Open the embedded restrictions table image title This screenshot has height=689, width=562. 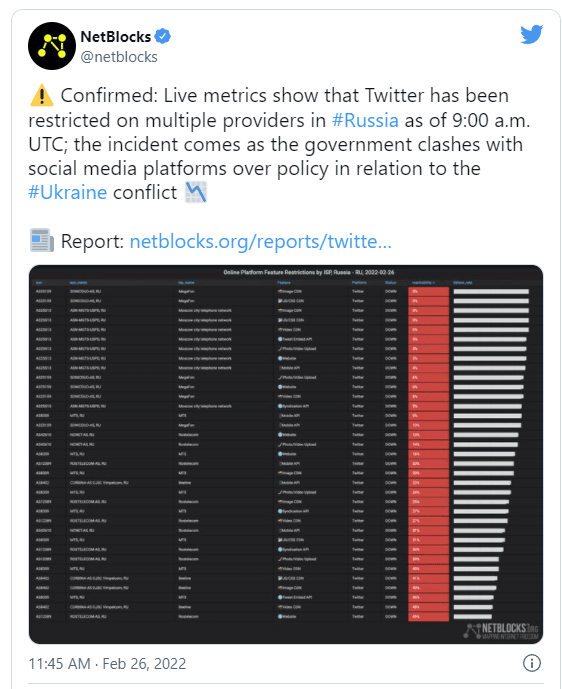point(308,272)
